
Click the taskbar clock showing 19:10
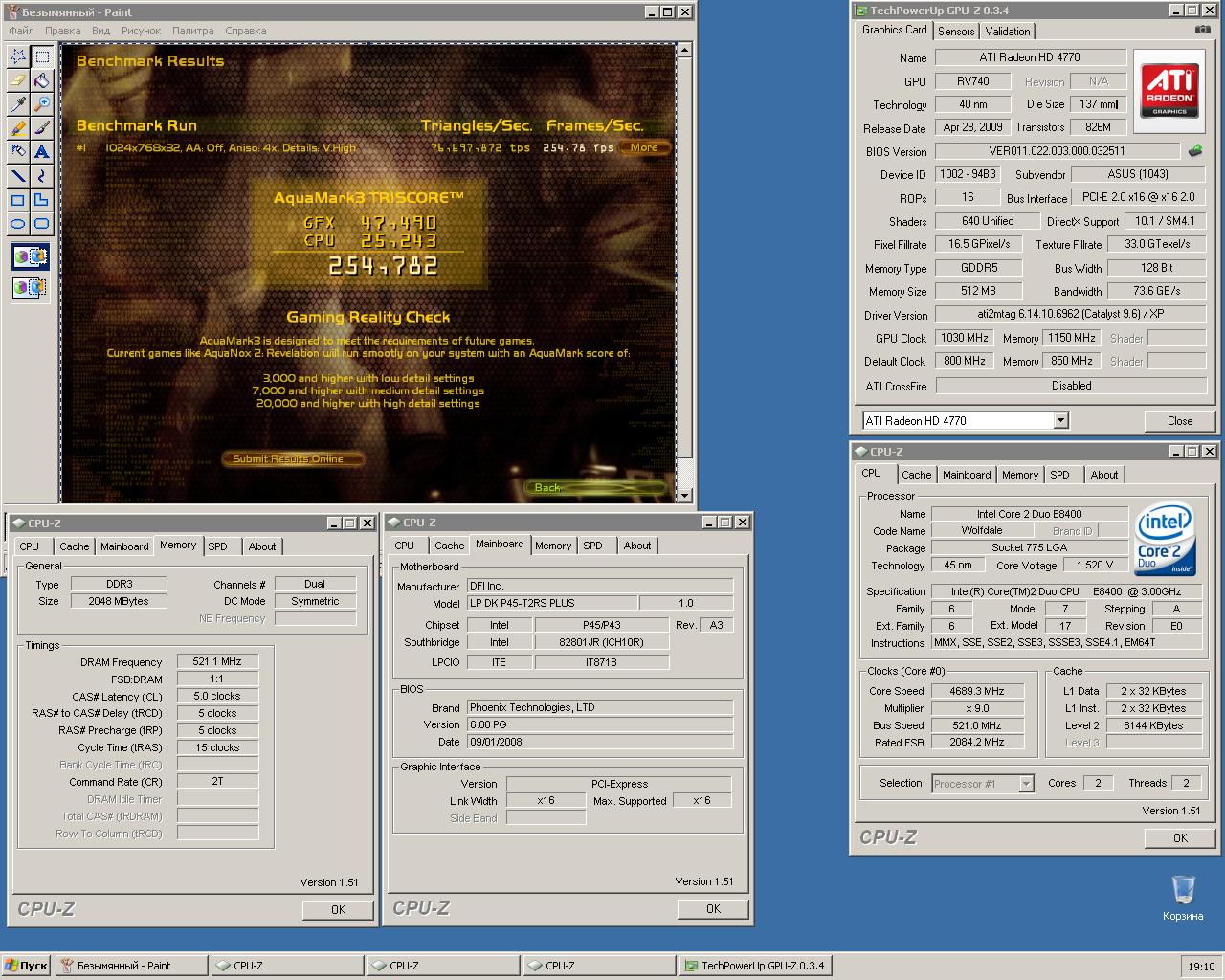[x=1201, y=967]
